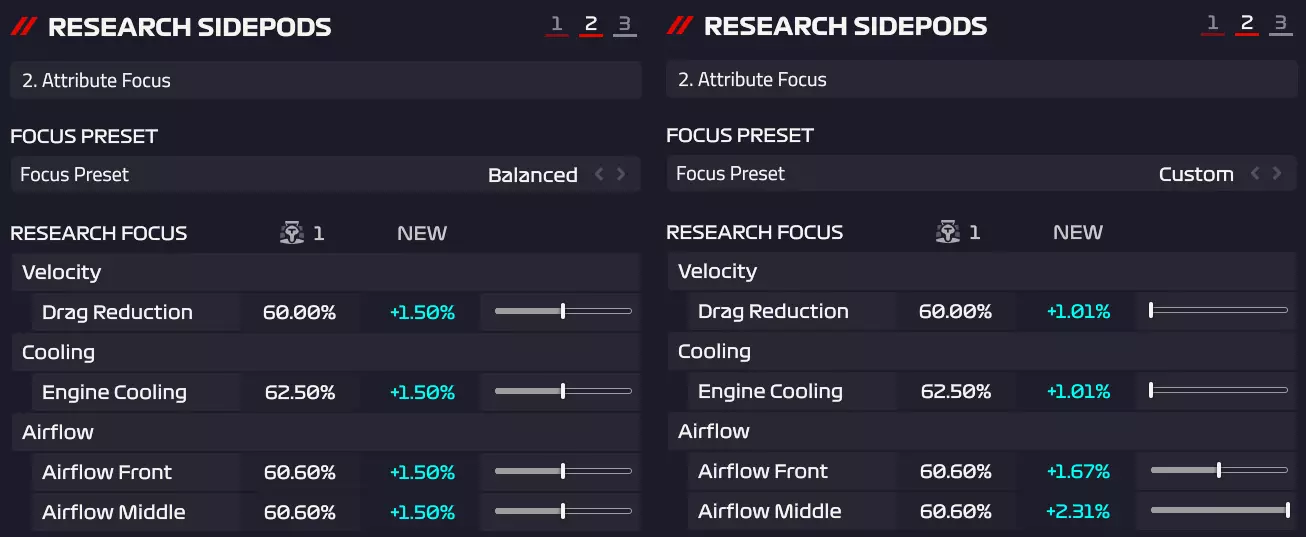1306x537 pixels.
Task: Select the Velocity category in Balanced panel
Action: (x=62, y=272)
